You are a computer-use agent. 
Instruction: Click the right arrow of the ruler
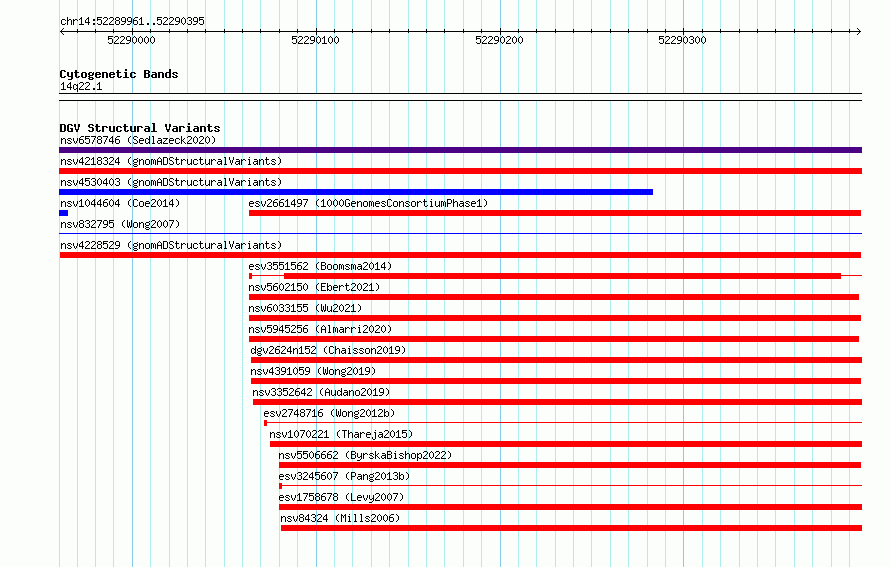pyautogui.click(x=859, y=31)
